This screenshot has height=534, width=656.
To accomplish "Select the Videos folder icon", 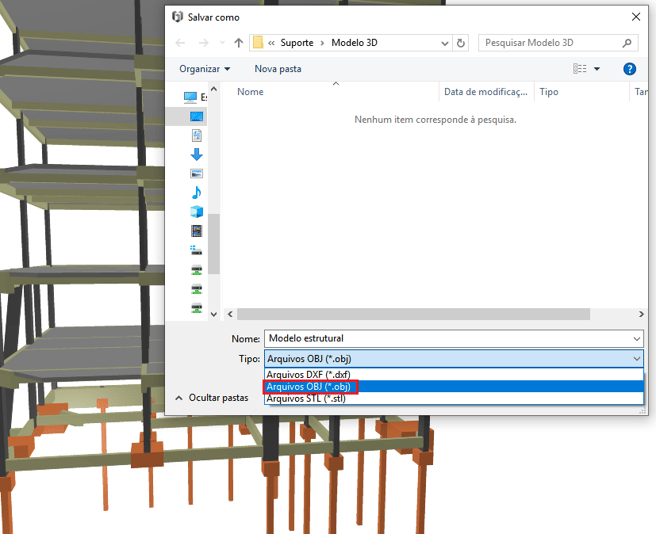I will click(x=196, y=230).
